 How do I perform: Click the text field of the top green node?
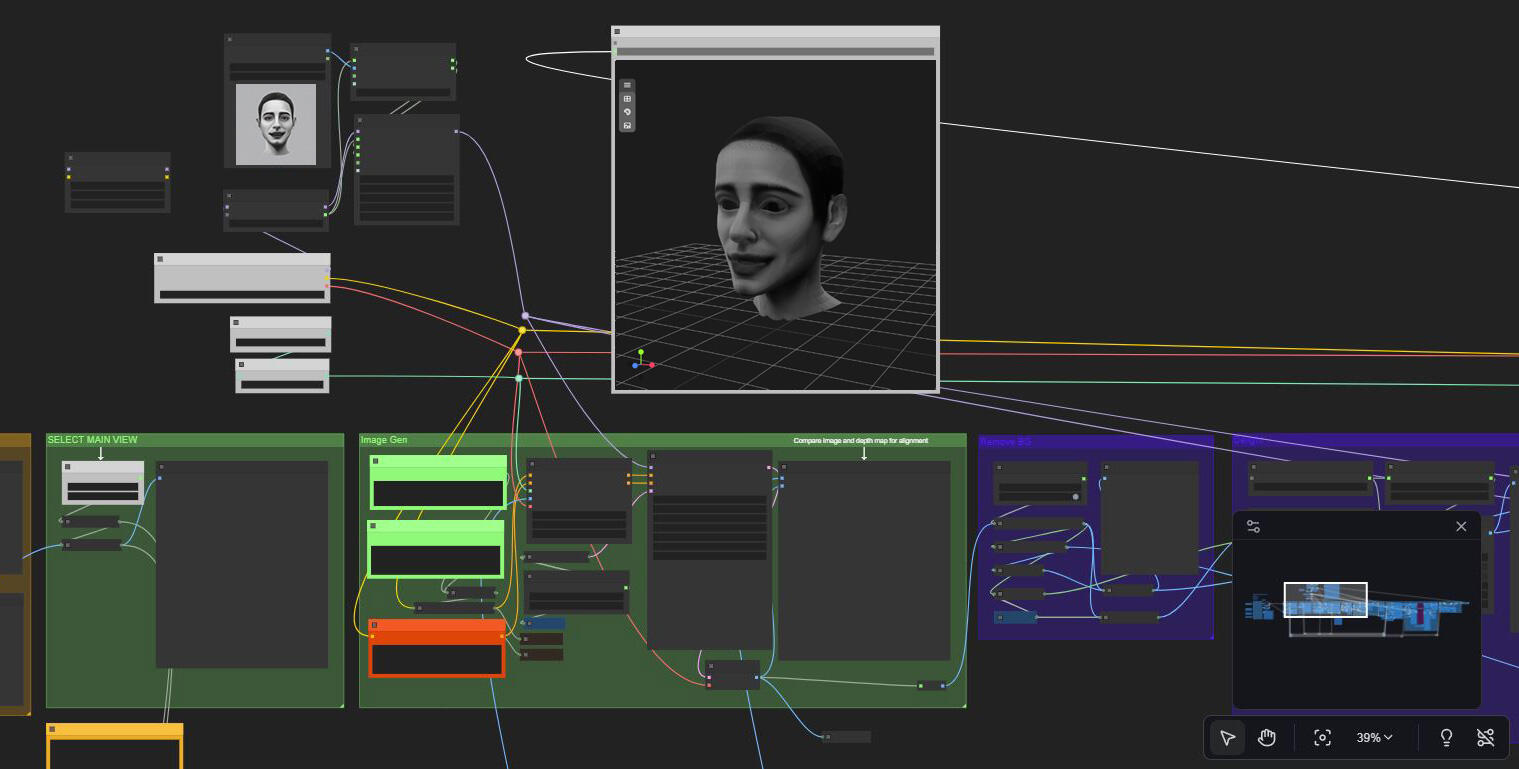(438, 493)
